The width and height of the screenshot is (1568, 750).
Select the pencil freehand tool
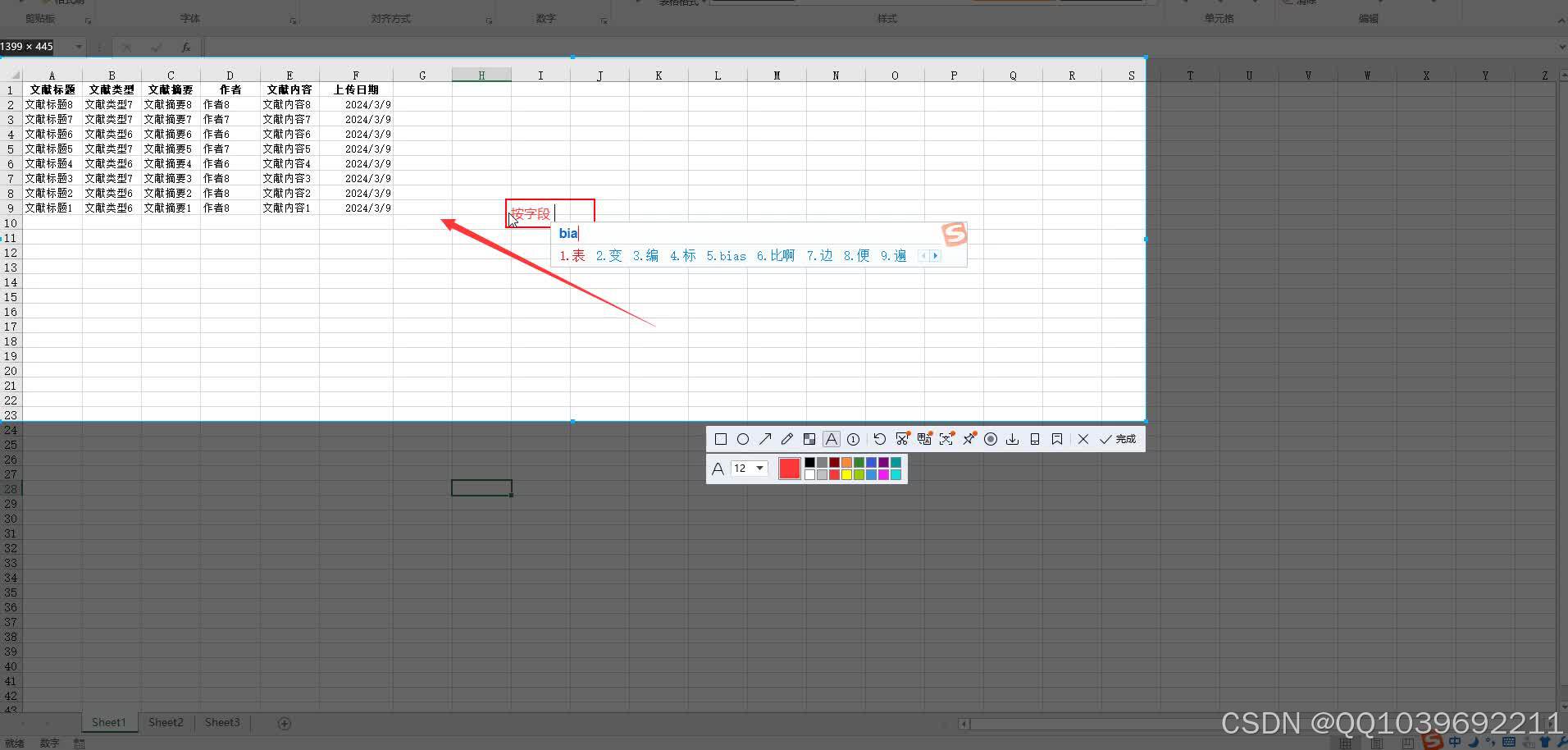coord(786,439)
